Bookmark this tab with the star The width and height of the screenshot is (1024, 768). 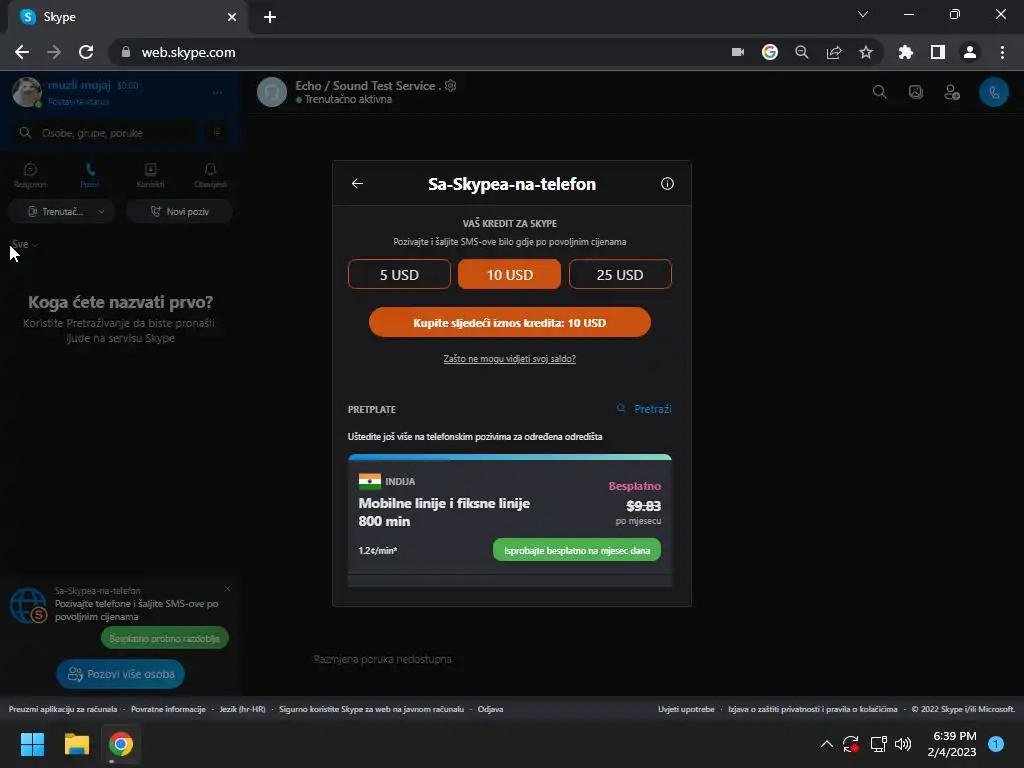coord(866,52)
